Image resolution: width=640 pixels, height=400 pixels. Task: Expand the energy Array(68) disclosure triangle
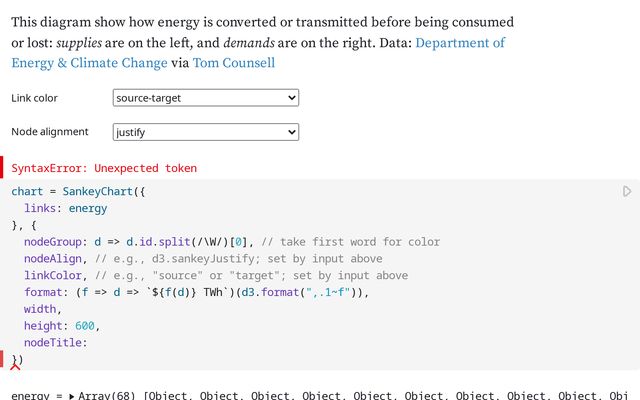point(71,396)
